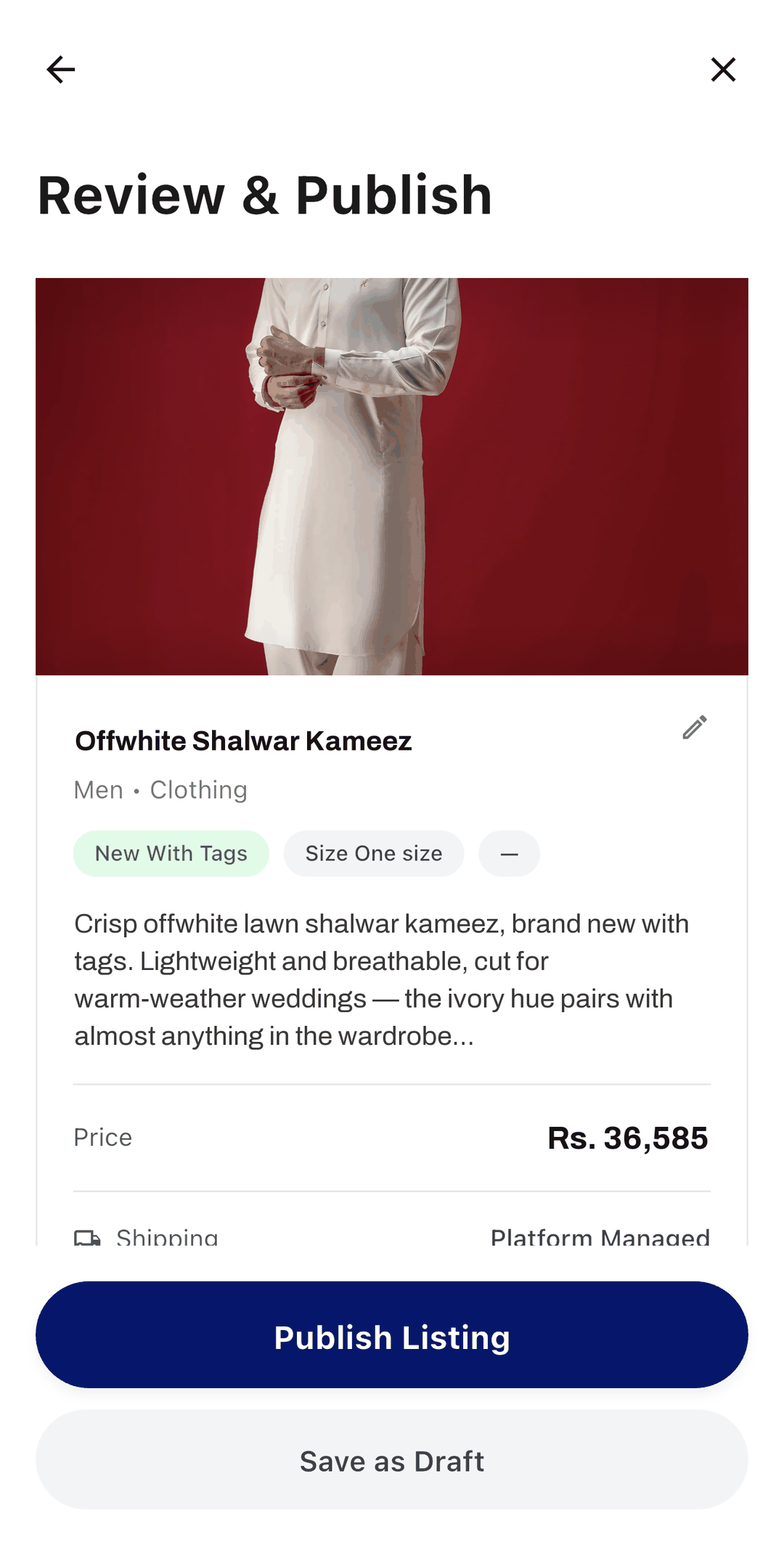Tap the Rs. 36,585 price value
The image size is (784, 1545).
[x=628, y=1138]
